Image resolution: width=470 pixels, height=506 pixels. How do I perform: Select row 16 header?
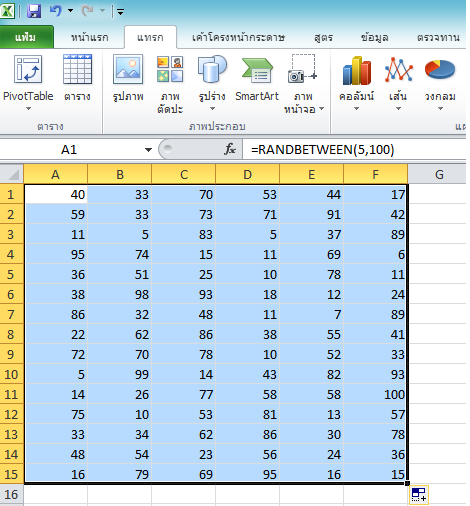click(11, 494)
